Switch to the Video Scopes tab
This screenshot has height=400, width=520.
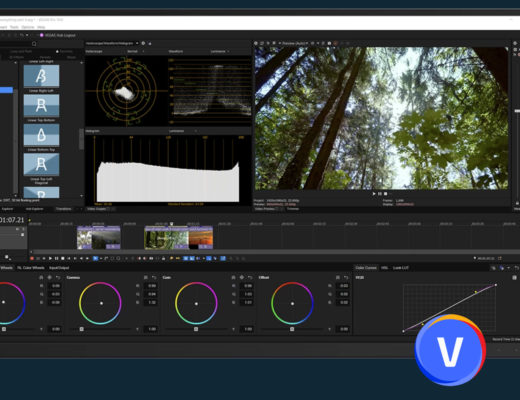coord(97,209)
